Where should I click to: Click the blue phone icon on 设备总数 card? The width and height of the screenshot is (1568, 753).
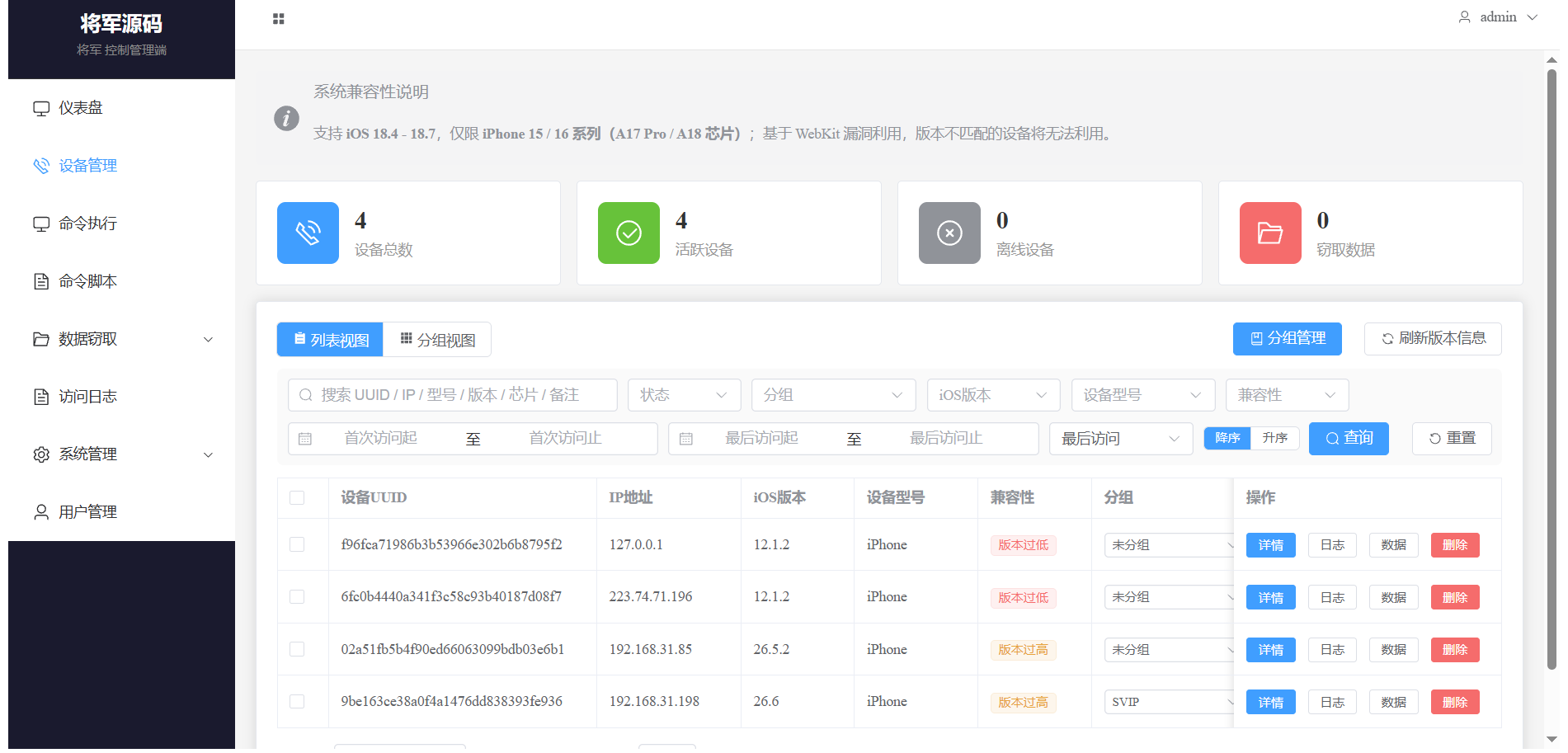point(308,233)
